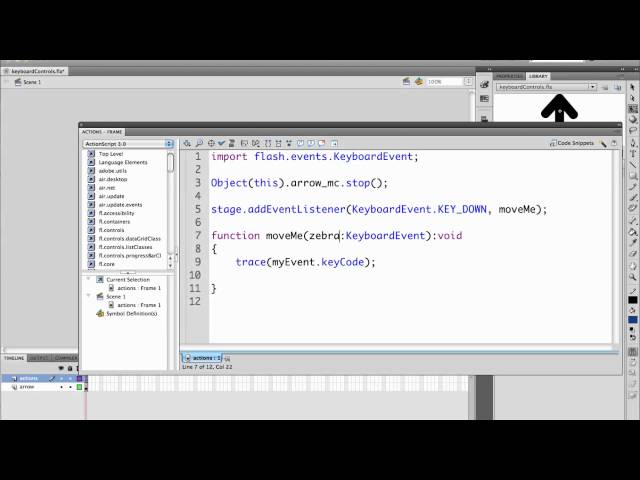Click the stroke color black swatch
The width and height of the screenshot is (640, 480).
pos(633,300)
